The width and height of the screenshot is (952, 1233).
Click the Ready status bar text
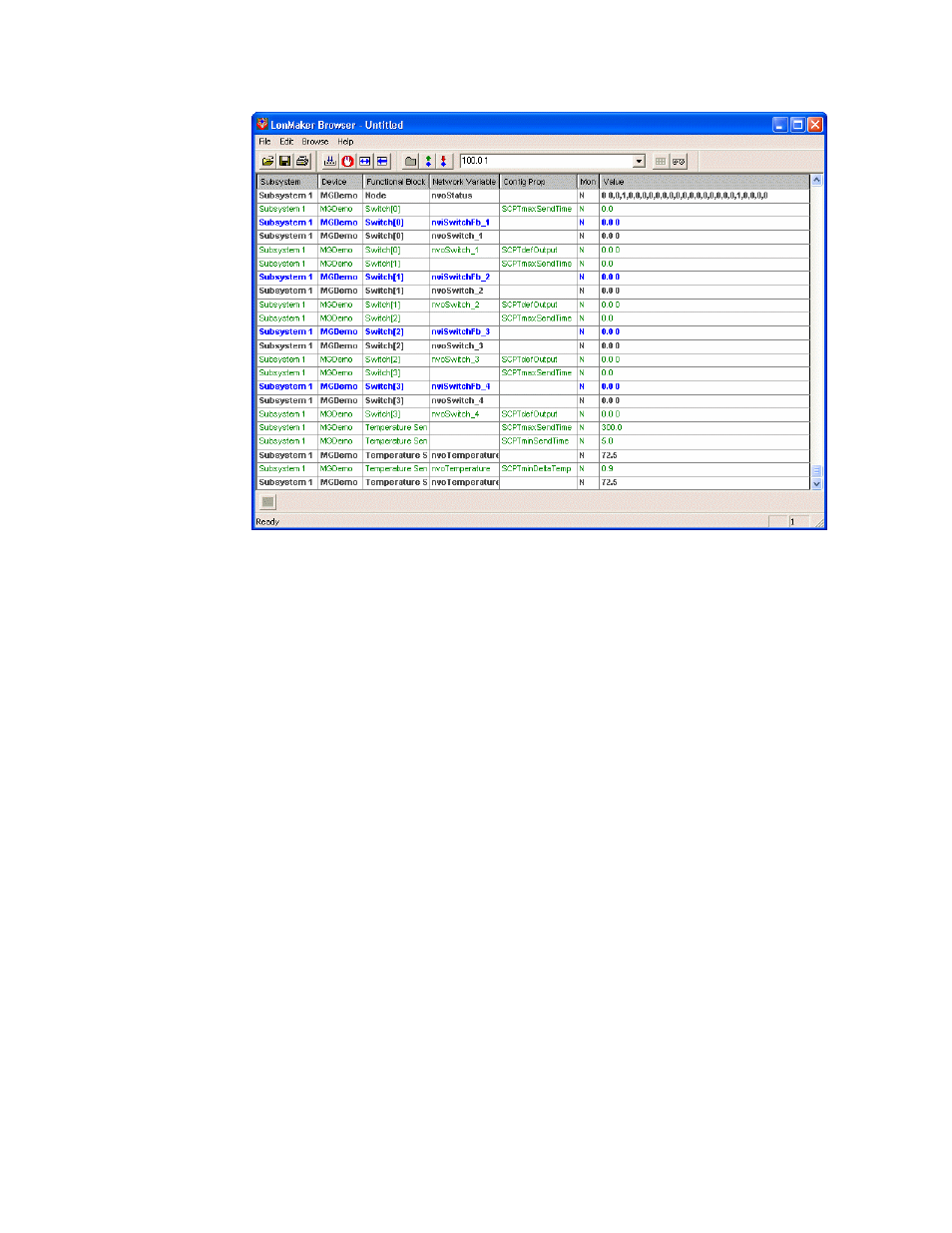click(x=267, y=522)
